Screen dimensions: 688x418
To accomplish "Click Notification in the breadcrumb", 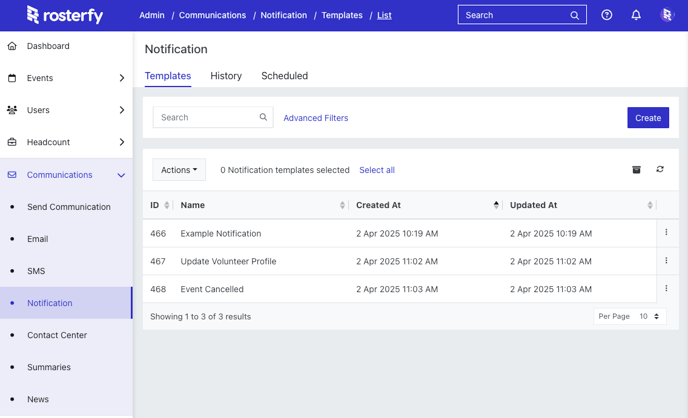I will pos(283,15).
